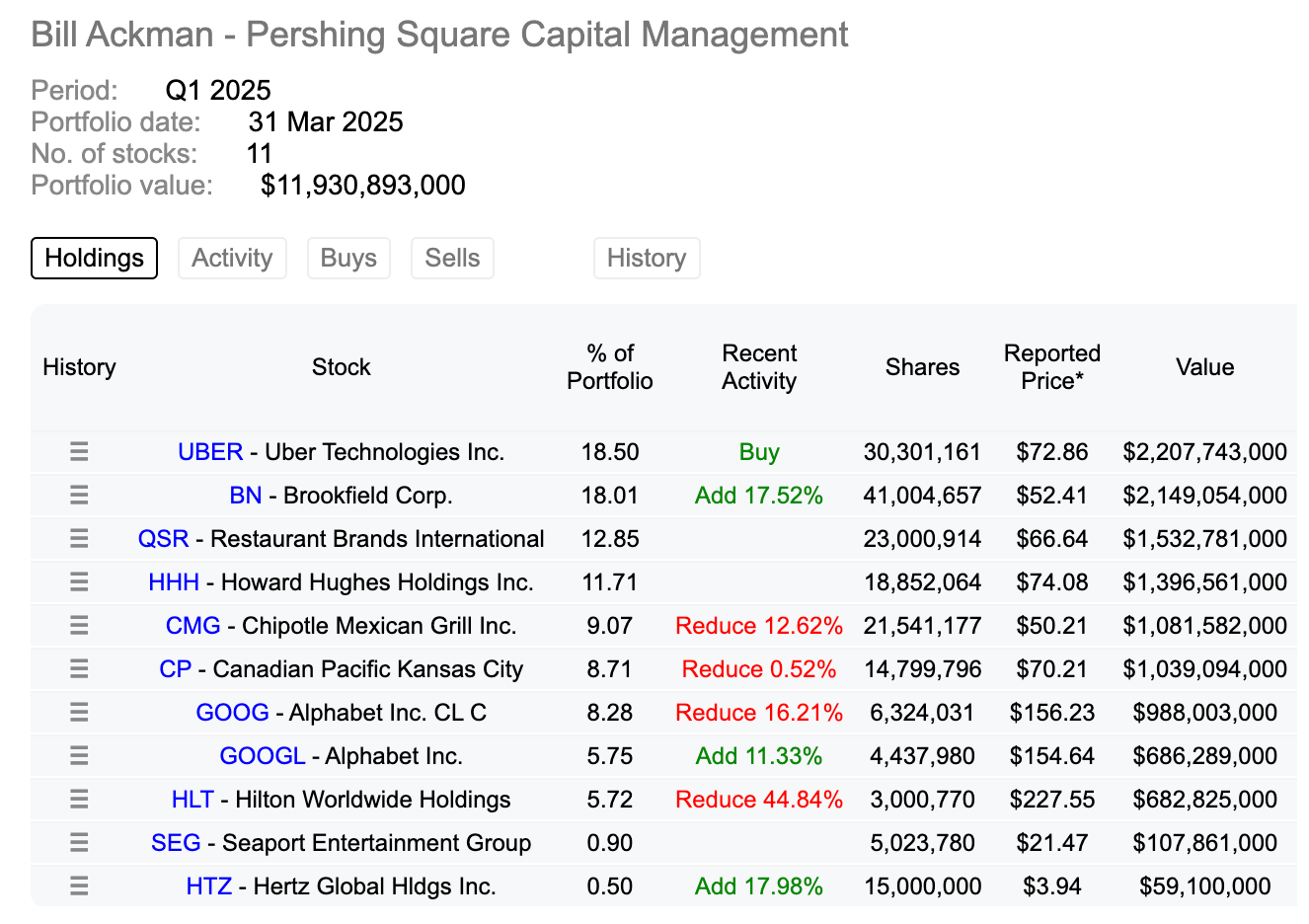This screenshot has height=924, width=1309.
Task: Open the HHH ticker link
Action: click(x=174, y=582)
